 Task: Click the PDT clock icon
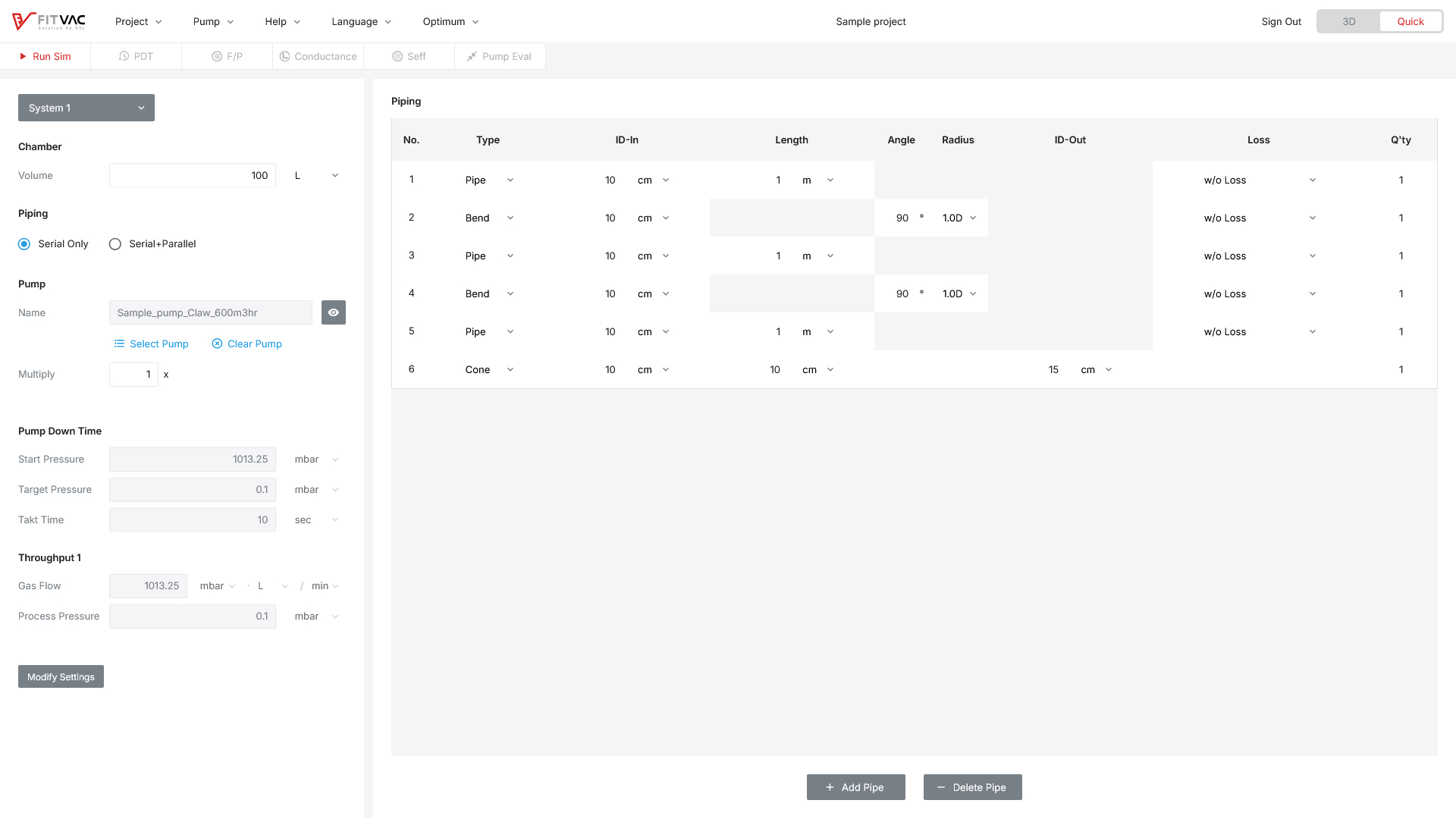tap(124, 56)
